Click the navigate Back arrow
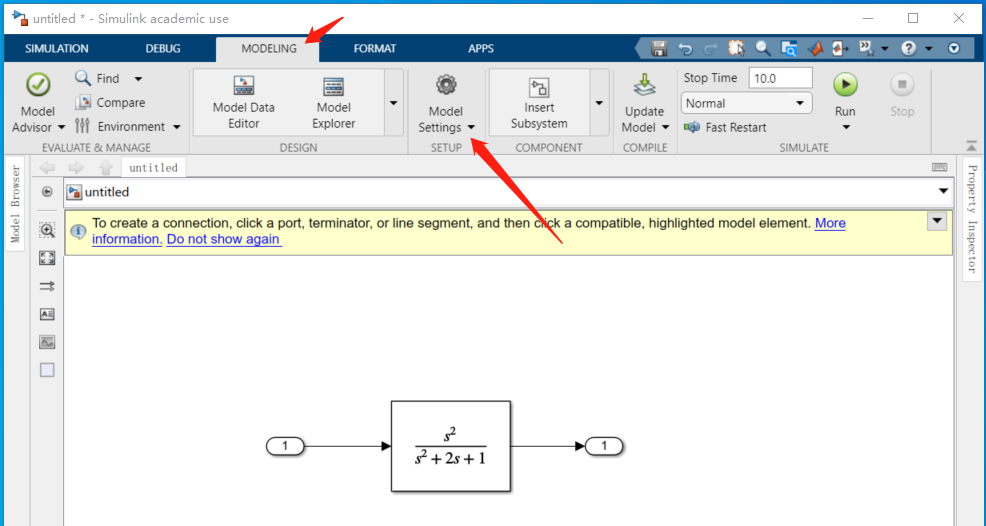This screenshot has height=526, width=986. [x=47, y=167]
